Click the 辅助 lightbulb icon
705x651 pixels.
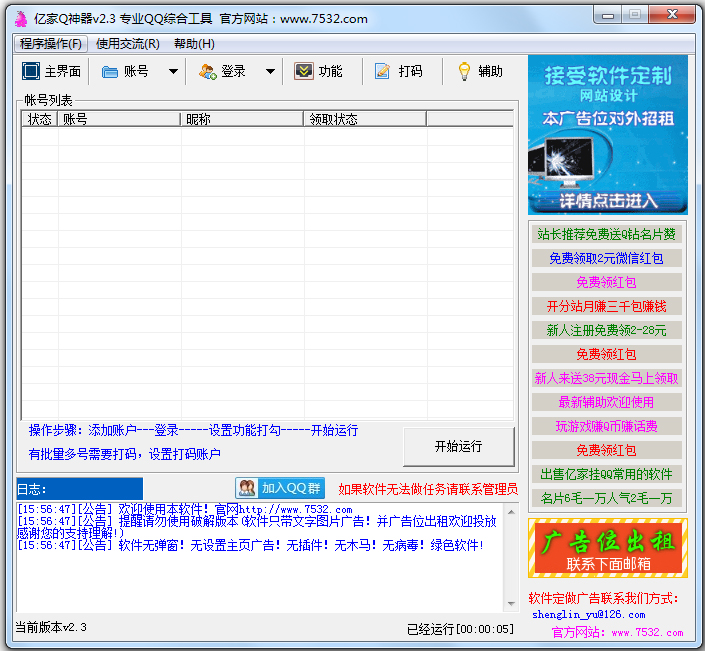464,71
